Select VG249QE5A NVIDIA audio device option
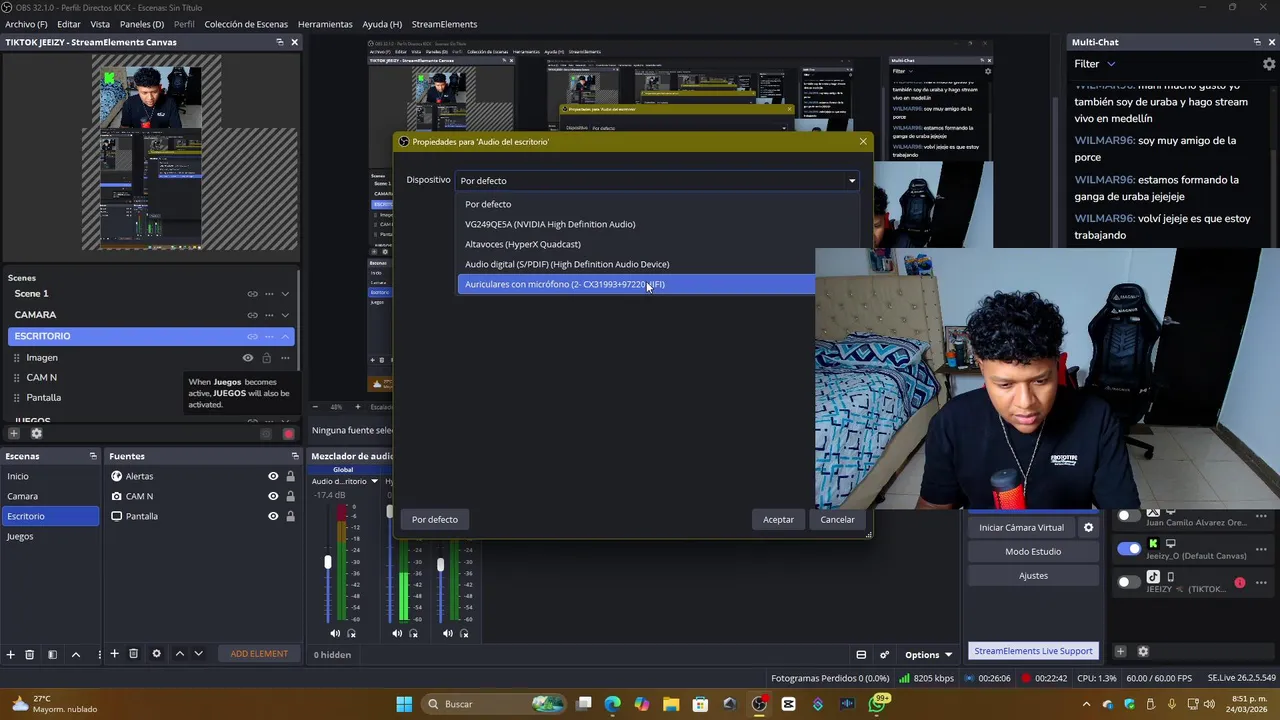Image resolution: width=1280 pixels, height=720 pixels. [x=658, y=224]
